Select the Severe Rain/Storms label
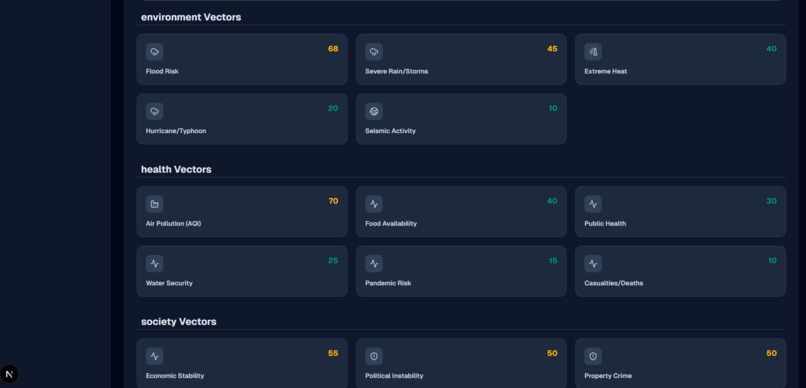Screen dimensions: 806x388 (x=396, y=71)
